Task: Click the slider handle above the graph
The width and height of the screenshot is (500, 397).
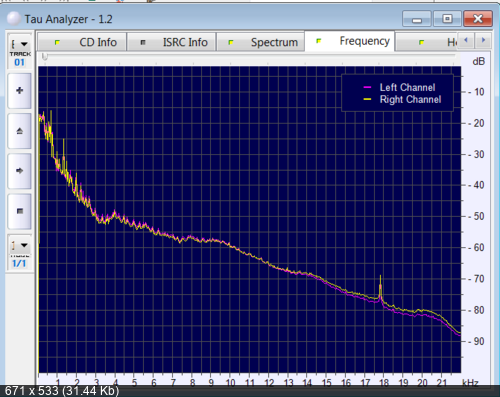Action: click(x=45, y=57)
